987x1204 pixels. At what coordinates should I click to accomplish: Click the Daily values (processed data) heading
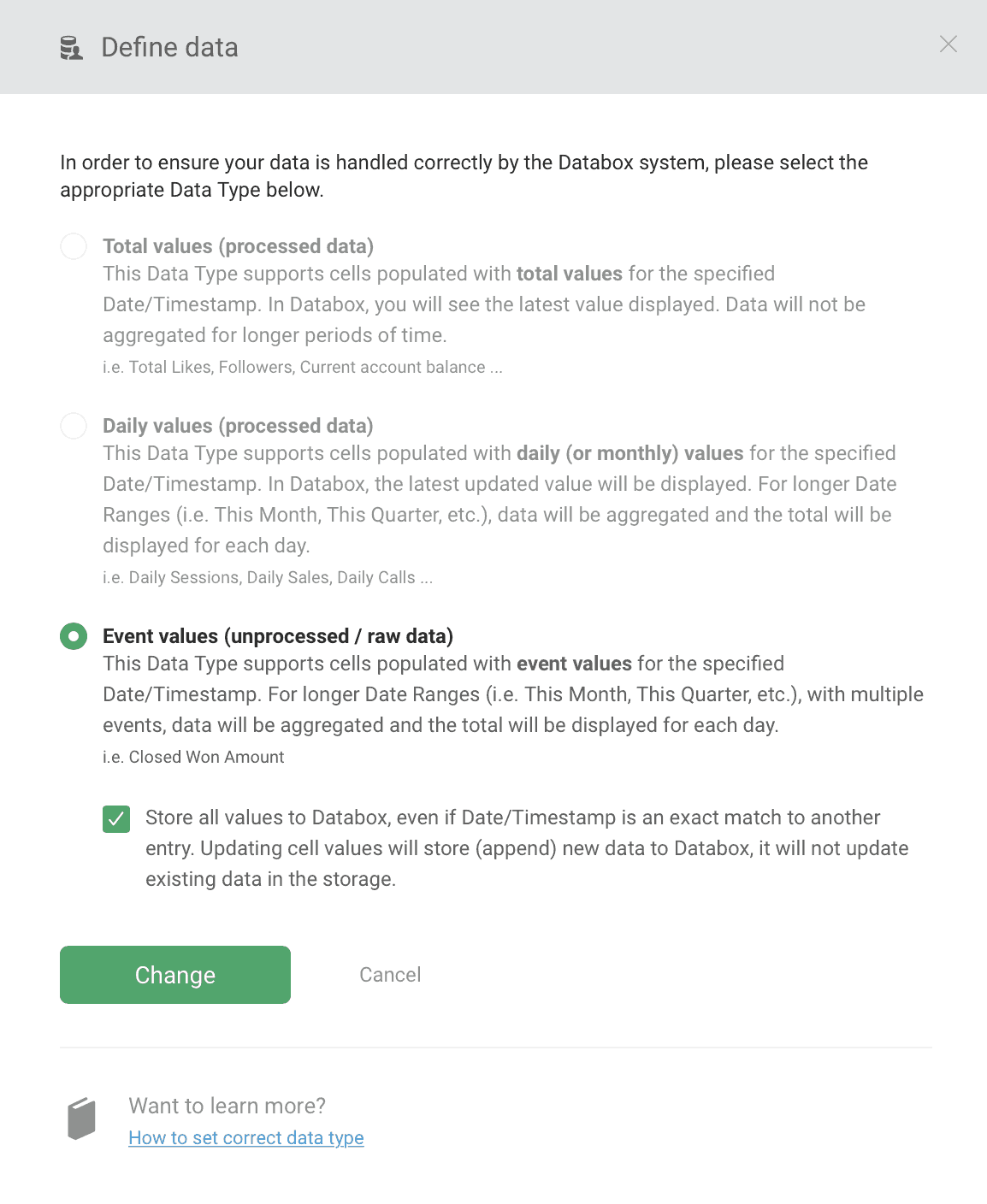point(238,426)
